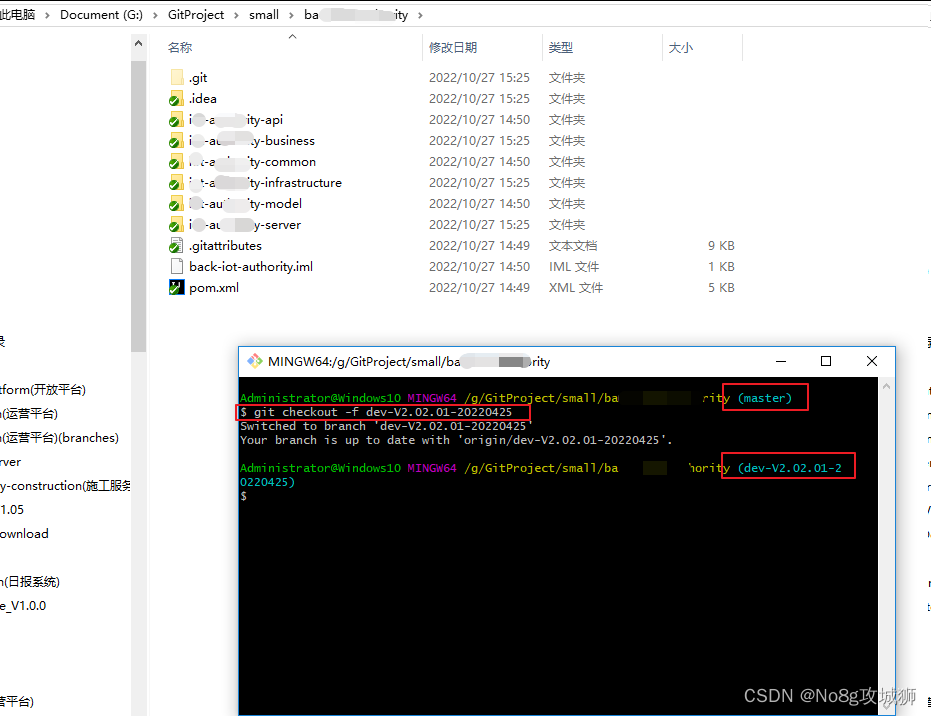Click the .gitattributes file icon
This screenshot has width=931, height=716.
[176, 245]
